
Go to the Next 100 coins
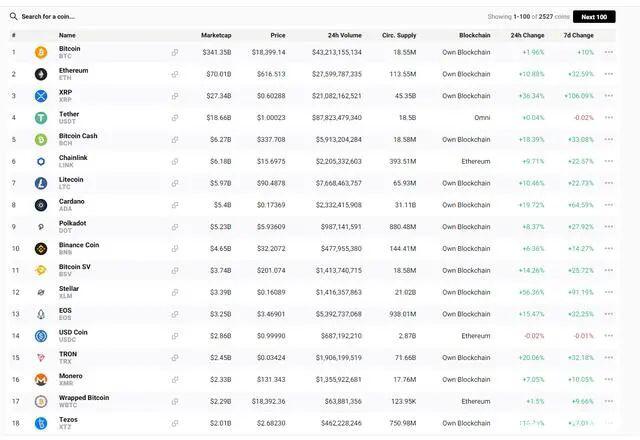coord(594,17)
